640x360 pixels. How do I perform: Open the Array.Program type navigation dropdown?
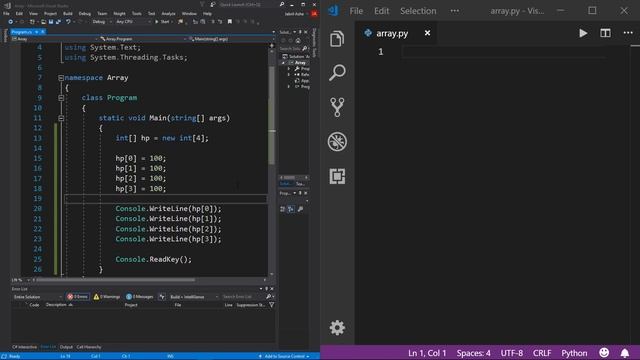click(142, 39)
